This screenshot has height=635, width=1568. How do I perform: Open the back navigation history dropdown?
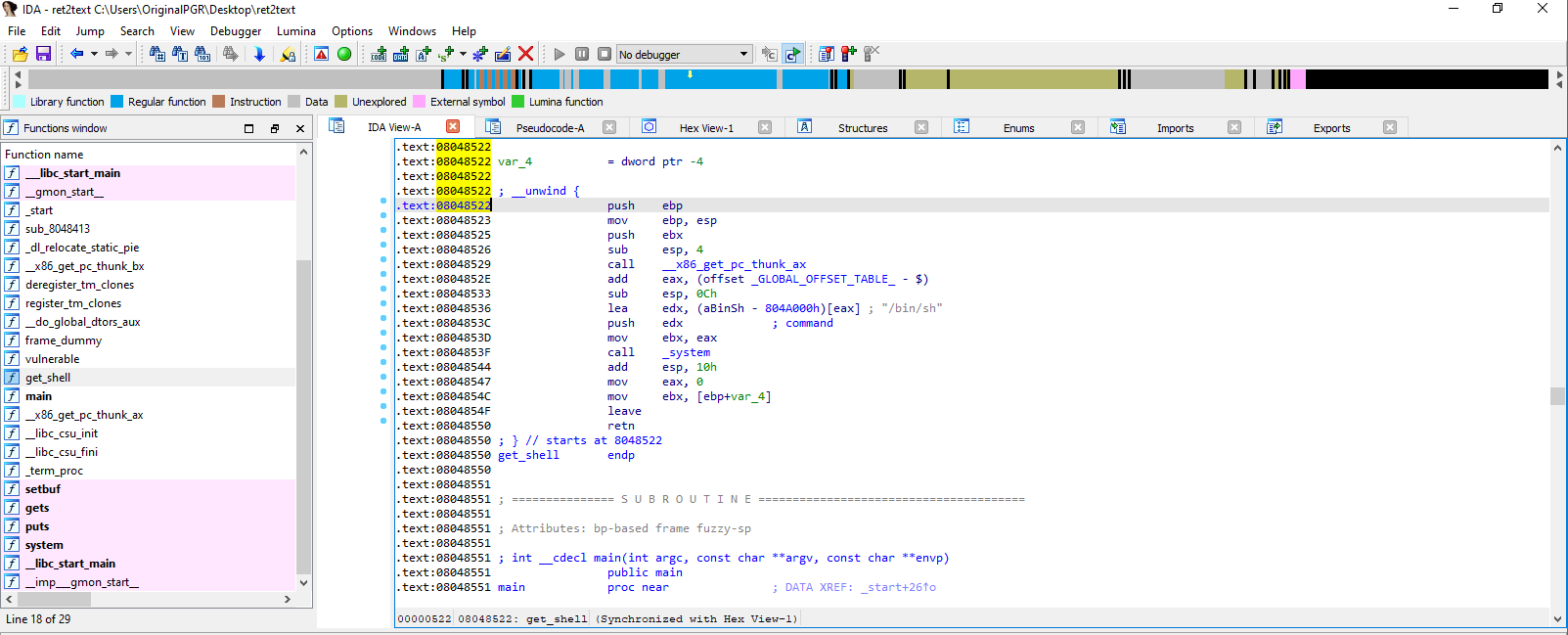94,54
